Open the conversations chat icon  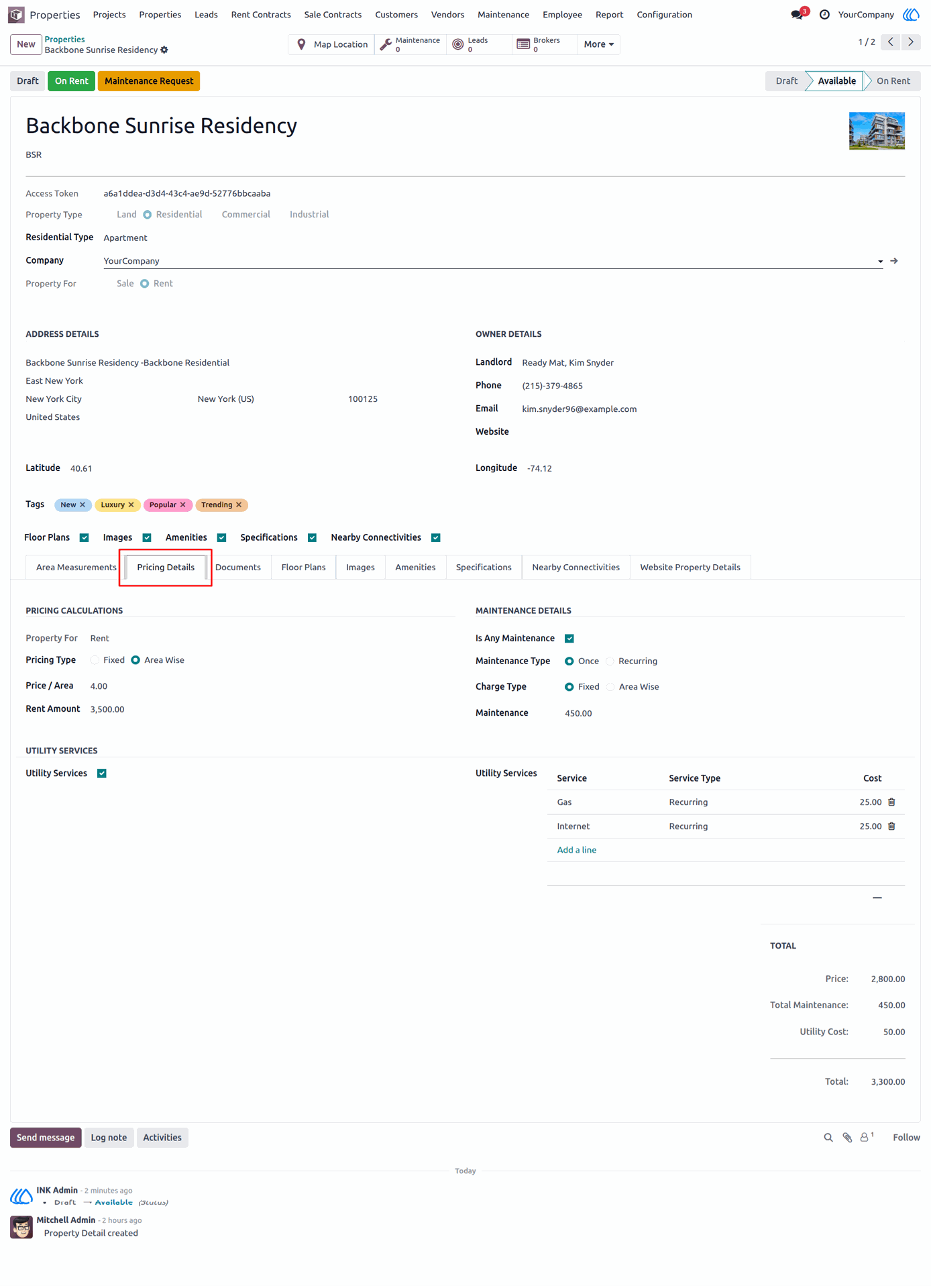pos(797,14)
